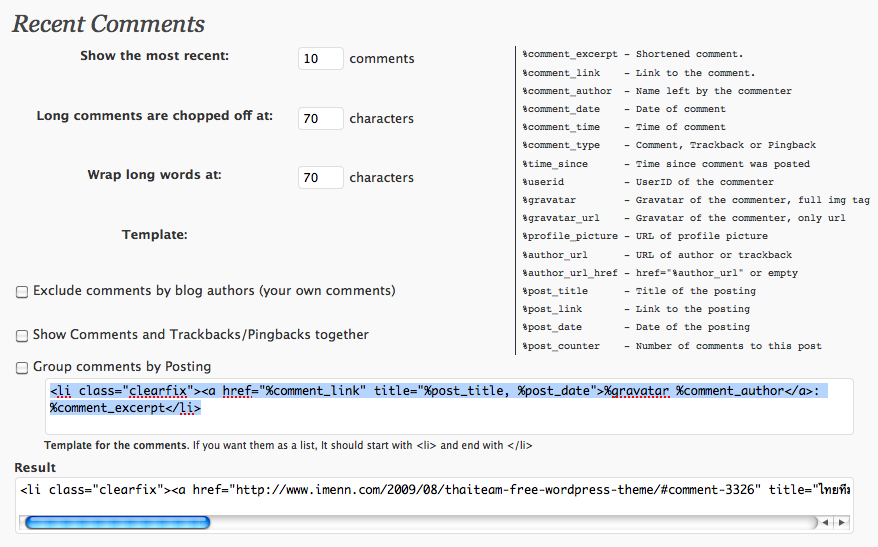Viewport: 878px width, 547px height.
Task: Focus the long comments chop-off characters field
Action: point(320,119)
